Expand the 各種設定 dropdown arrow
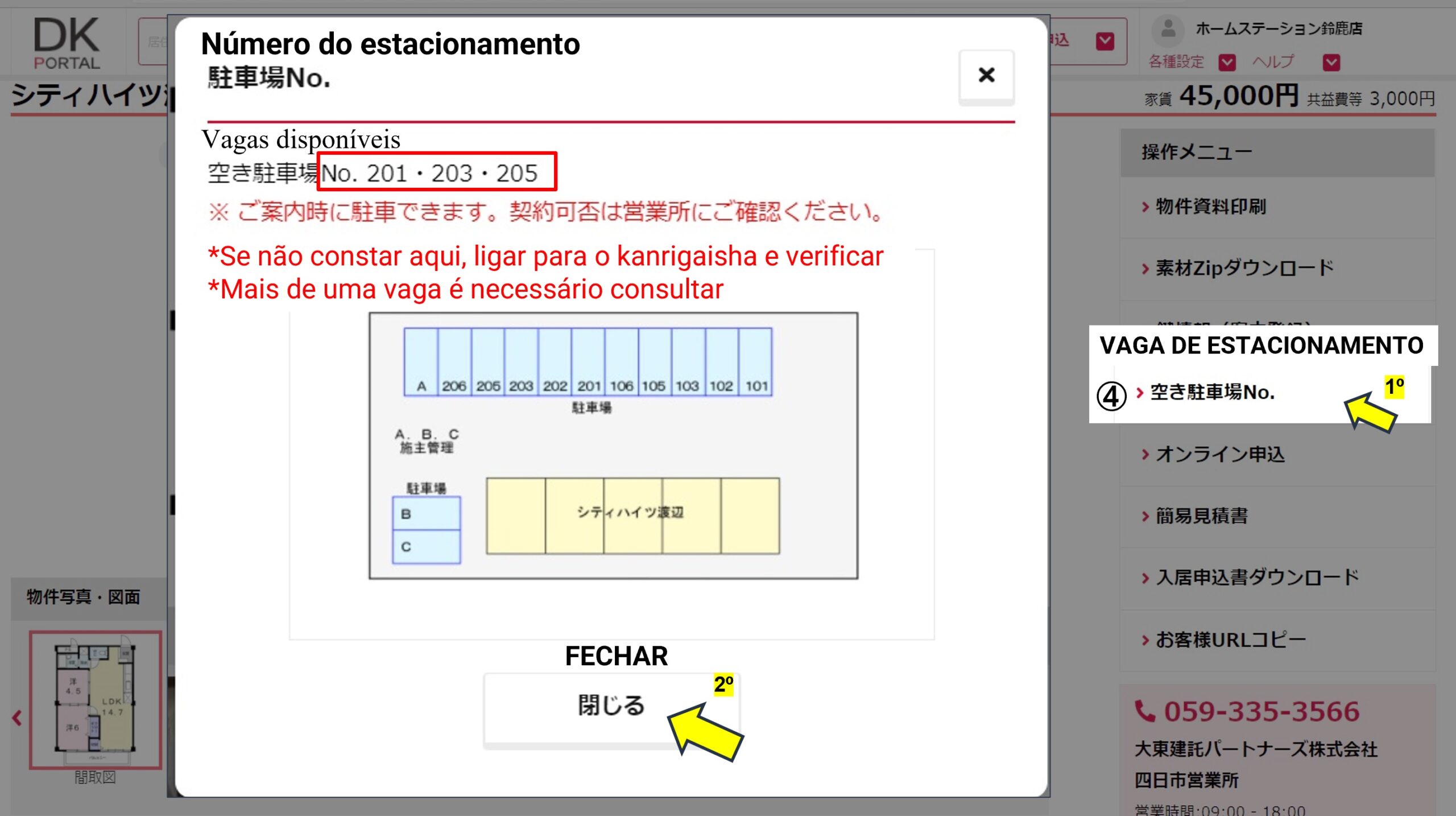 (x=1227, y=62)
